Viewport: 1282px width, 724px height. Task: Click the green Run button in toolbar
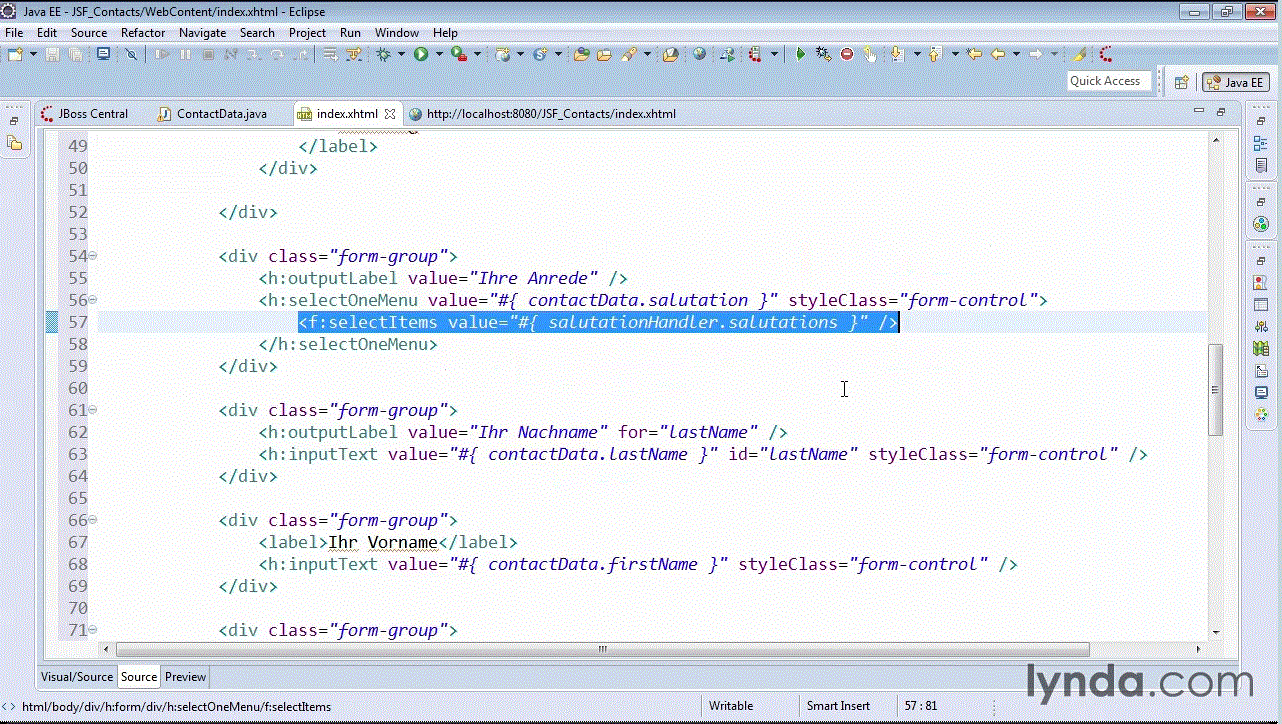click(421, 54)
